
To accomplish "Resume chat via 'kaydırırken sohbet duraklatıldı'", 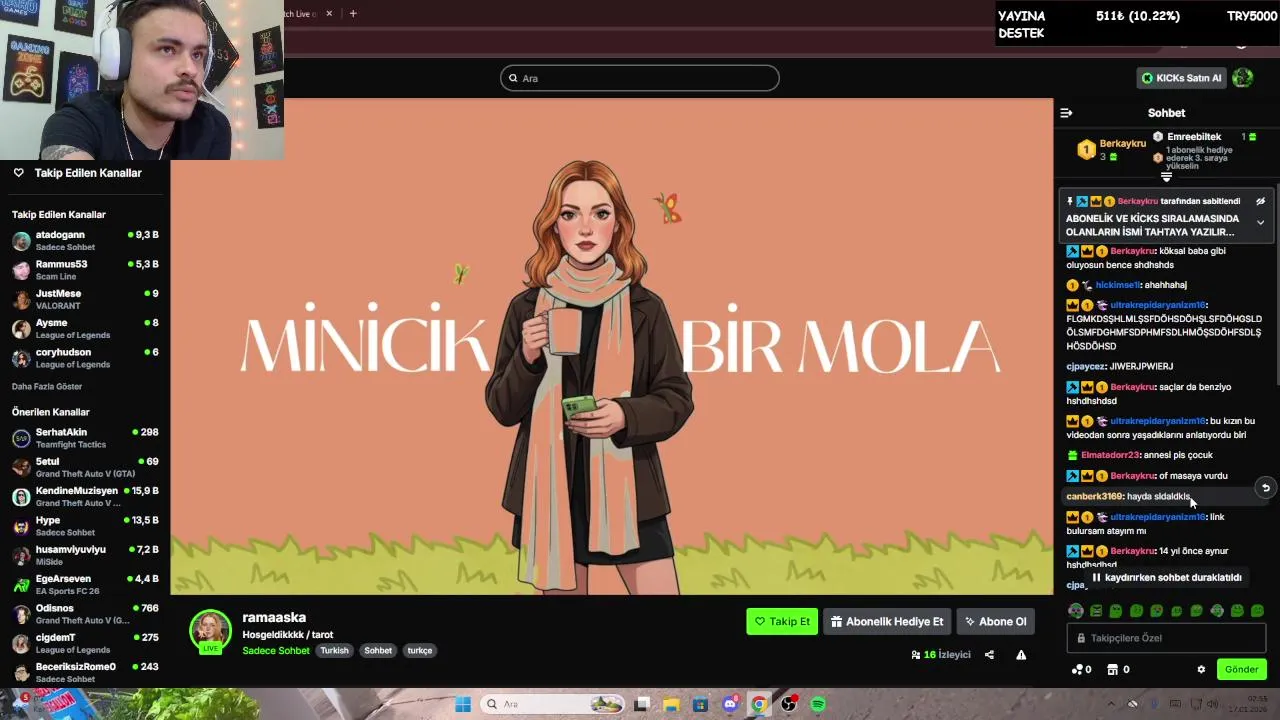I will (x=1166, y=577).
